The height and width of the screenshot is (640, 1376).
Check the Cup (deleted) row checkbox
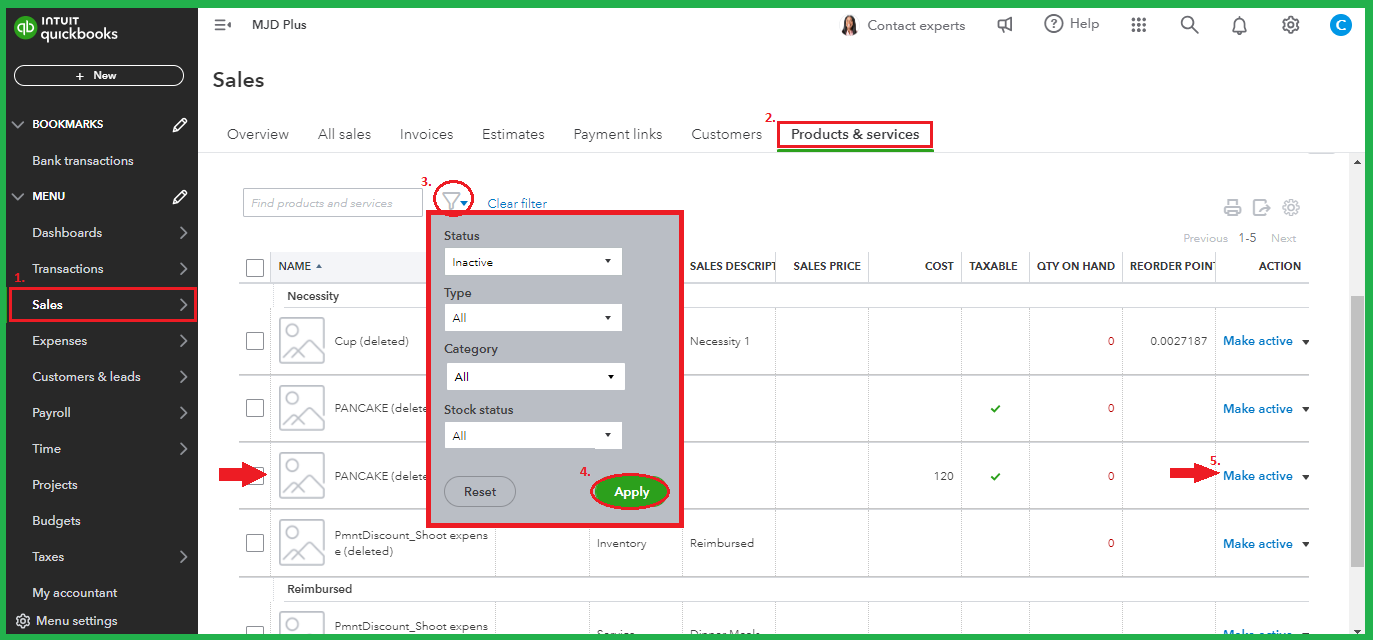point(254,341)
